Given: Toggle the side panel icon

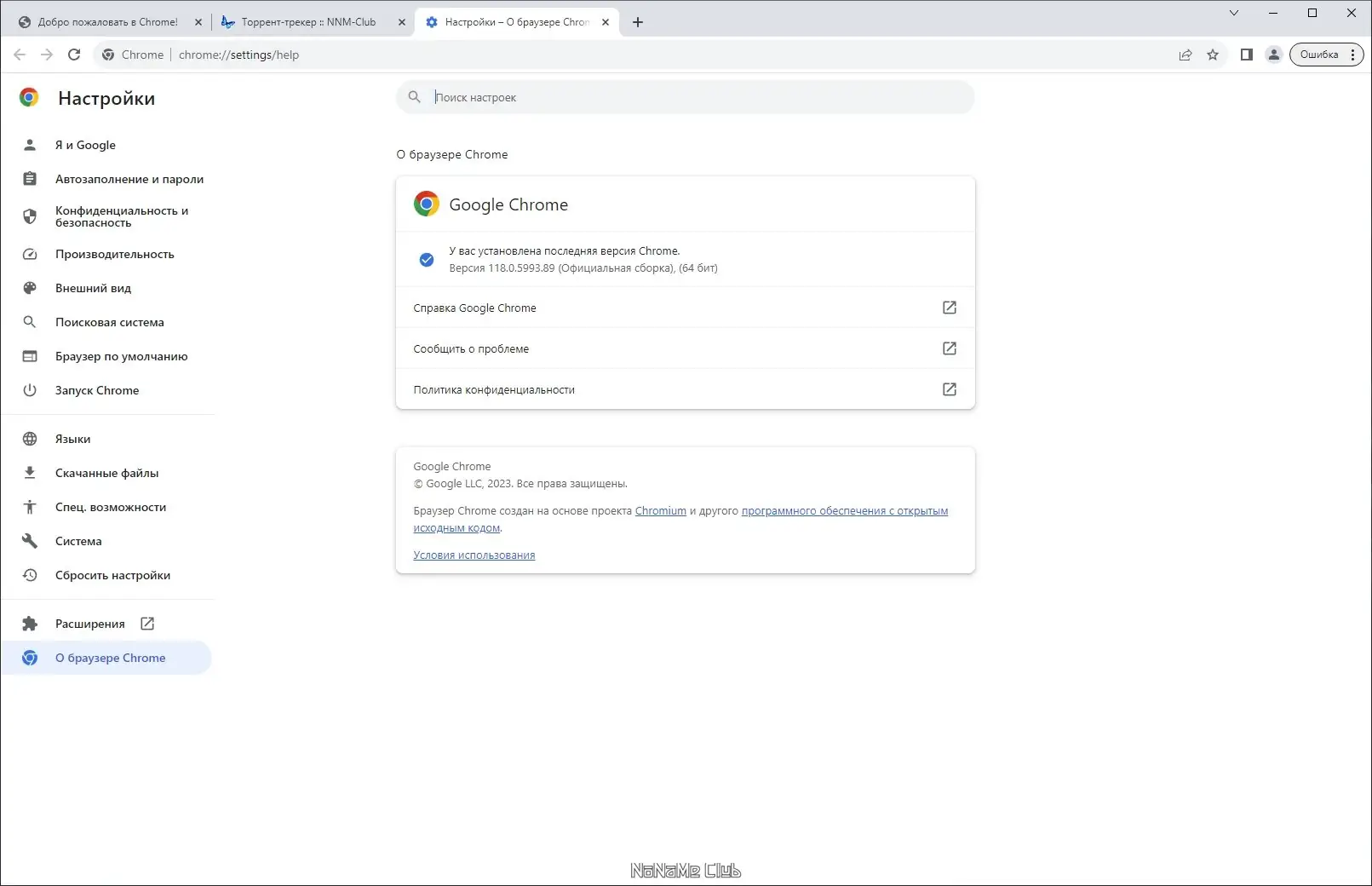Looking at the screenshot, I should point(1246,55).
